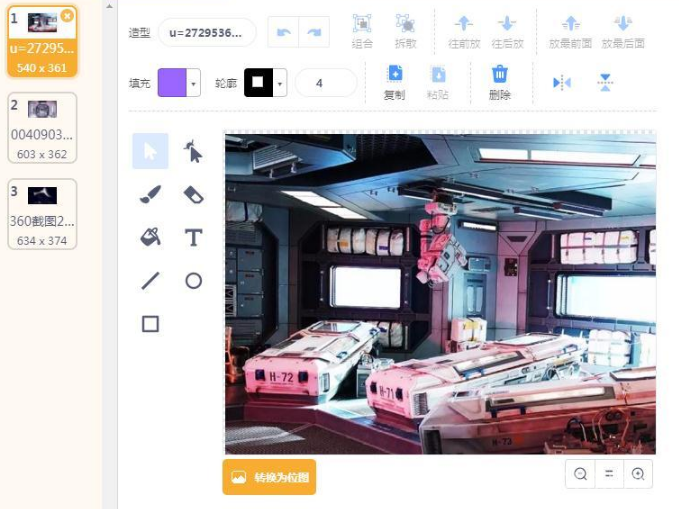Image resolution: width=679 pixels, height=509 pixels.
Task: Click the costume name field u=2729536...
Action: pos(207,32)
